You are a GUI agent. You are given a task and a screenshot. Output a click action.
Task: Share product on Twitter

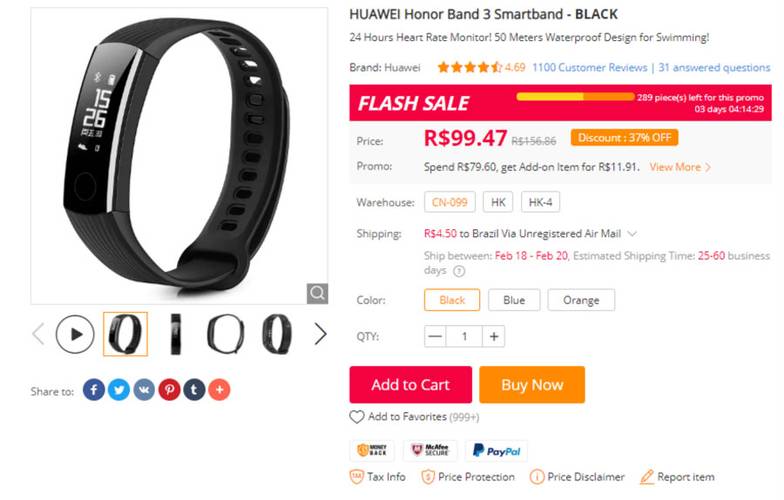coord(119,390)
